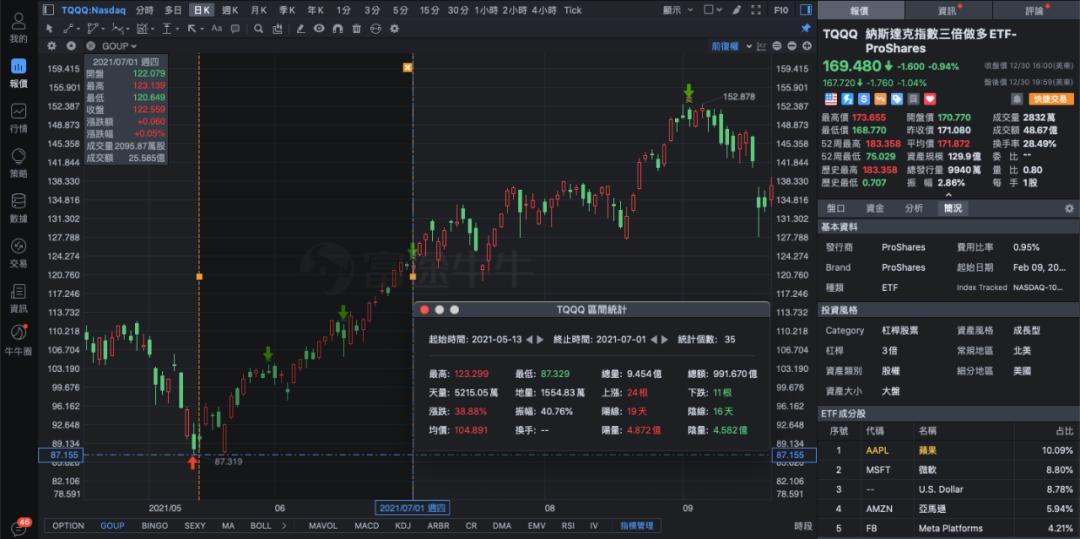This screenshot has width=1080, height=539.
Task: Delete drawings with the trash icon
Action: click(356, 28)
